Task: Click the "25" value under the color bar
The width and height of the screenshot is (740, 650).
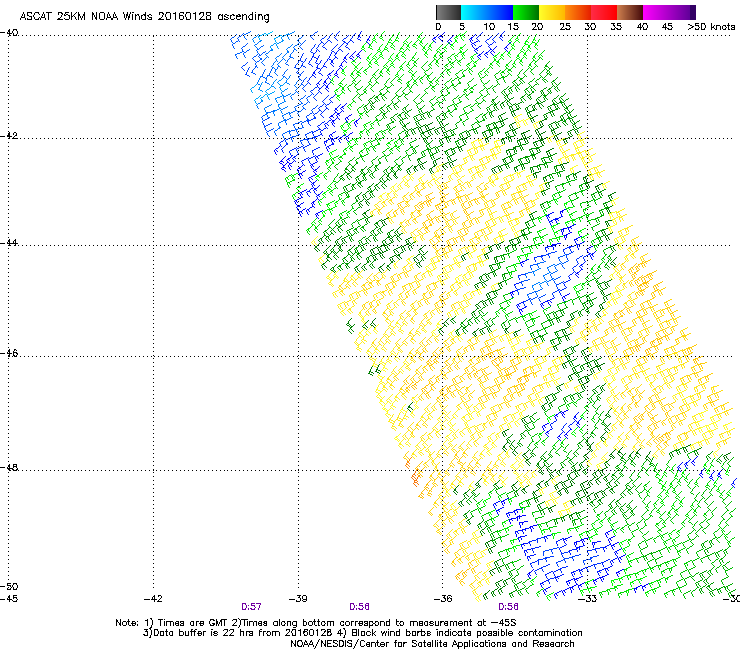Action: (x=565, y=27)
